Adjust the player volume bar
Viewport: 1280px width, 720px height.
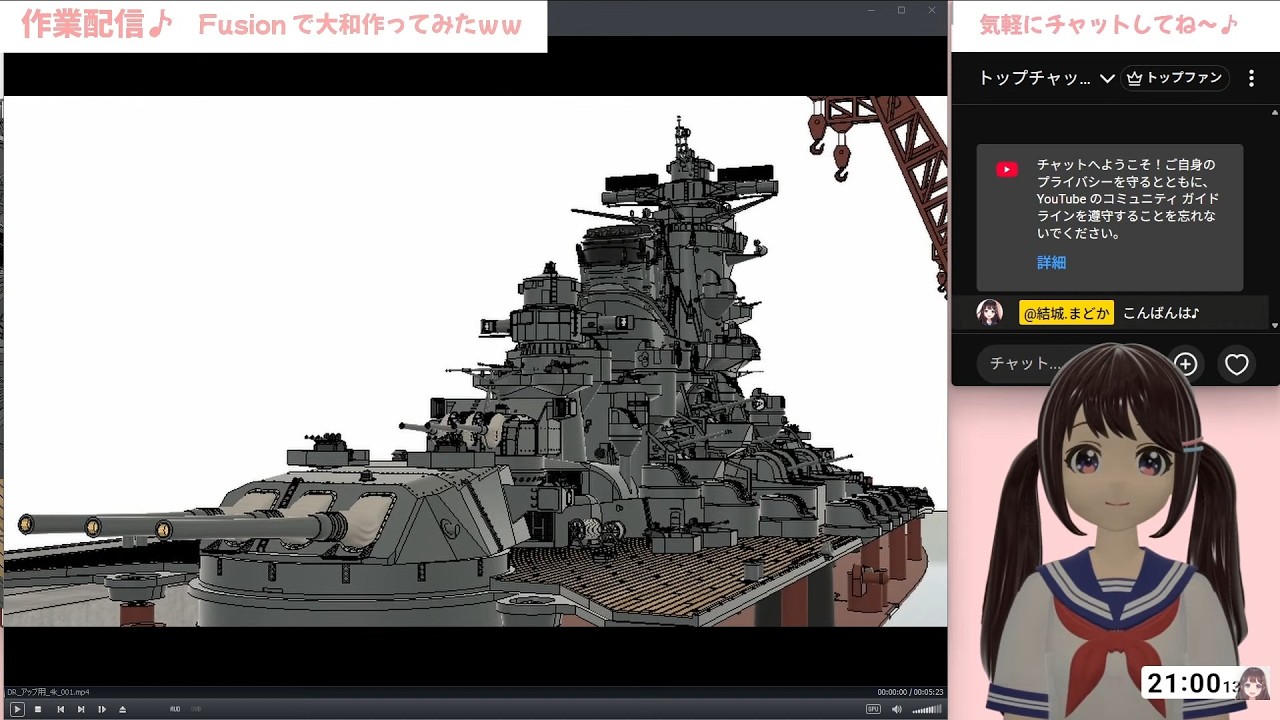pyautogui.click(x=927, y=709)
